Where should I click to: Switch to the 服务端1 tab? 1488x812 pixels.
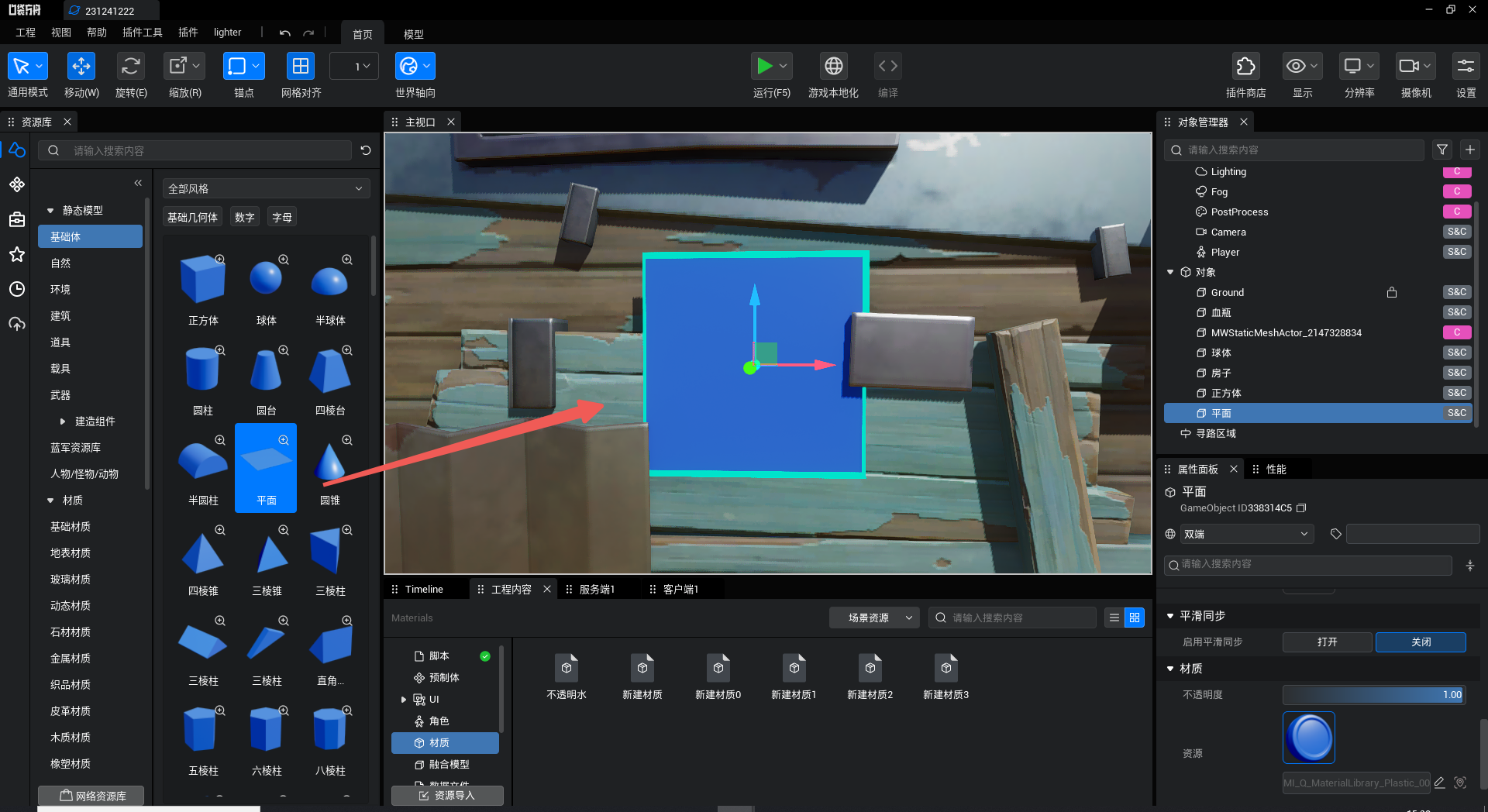[597, 589]
